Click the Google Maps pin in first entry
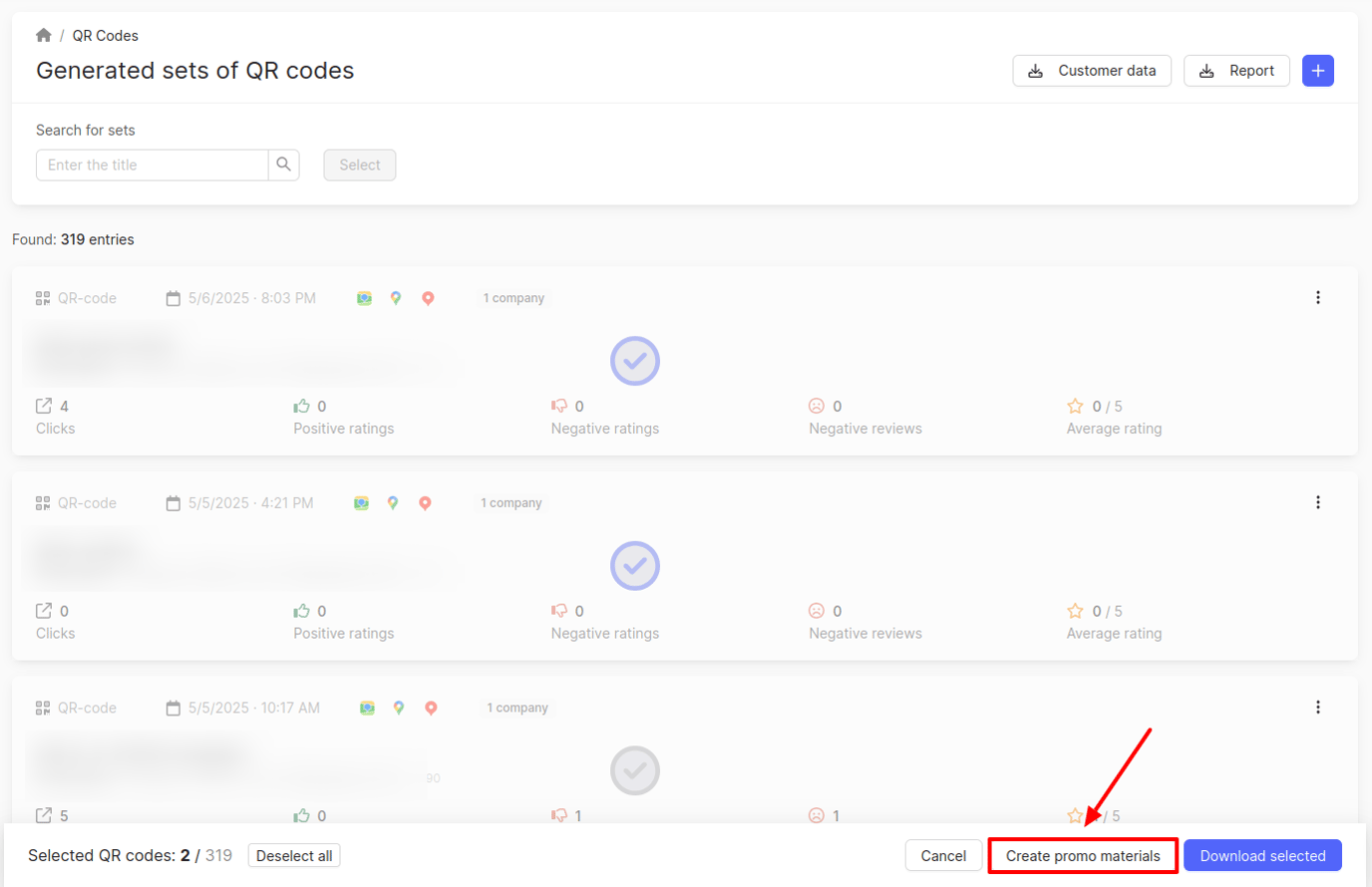The width and height of the screenshot is (1372, 887). click(x=396, y=298)
